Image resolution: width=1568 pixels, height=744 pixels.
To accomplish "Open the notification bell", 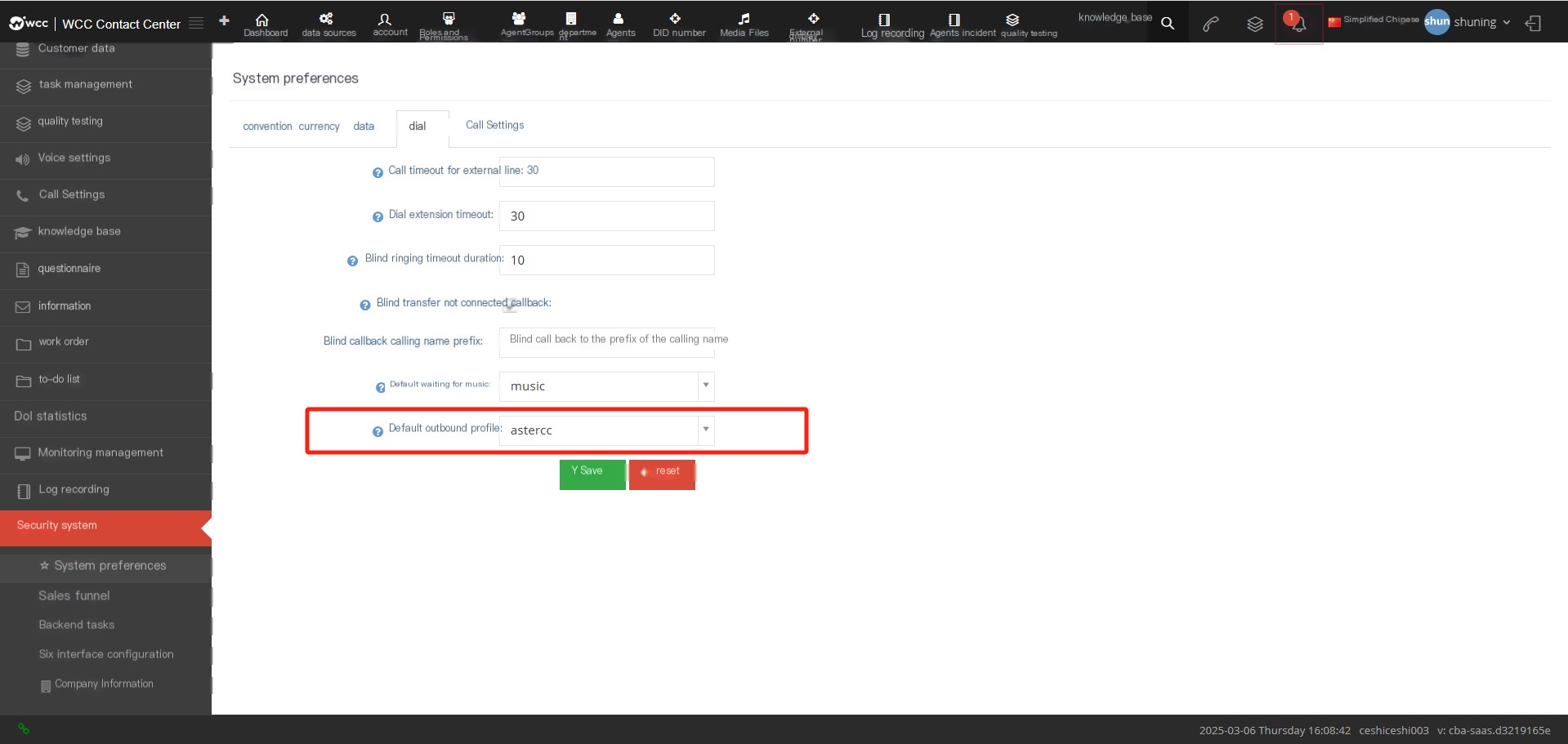I will (1298, 24).
